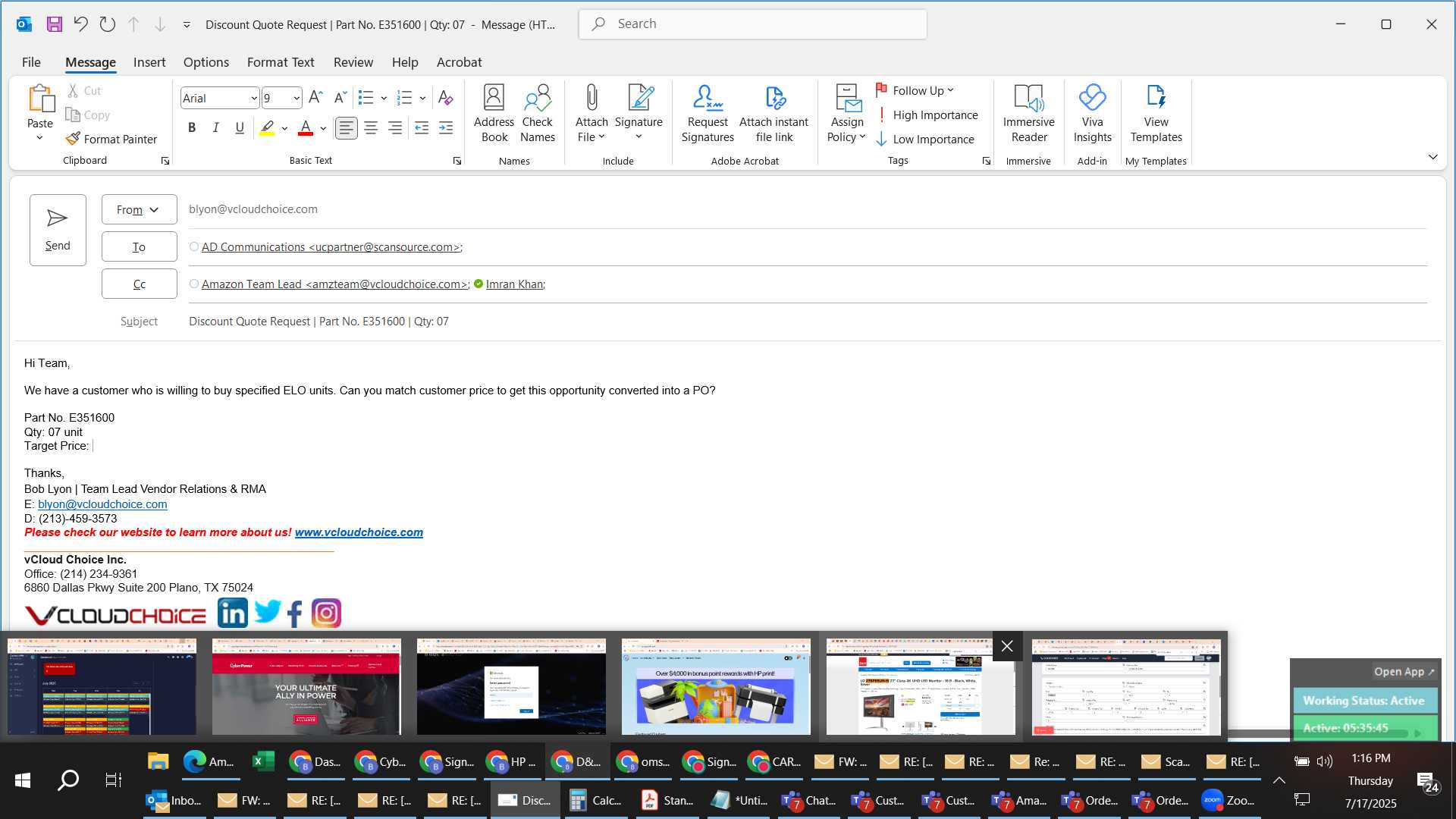Decrease indent of the paragraph

point(422,128)
